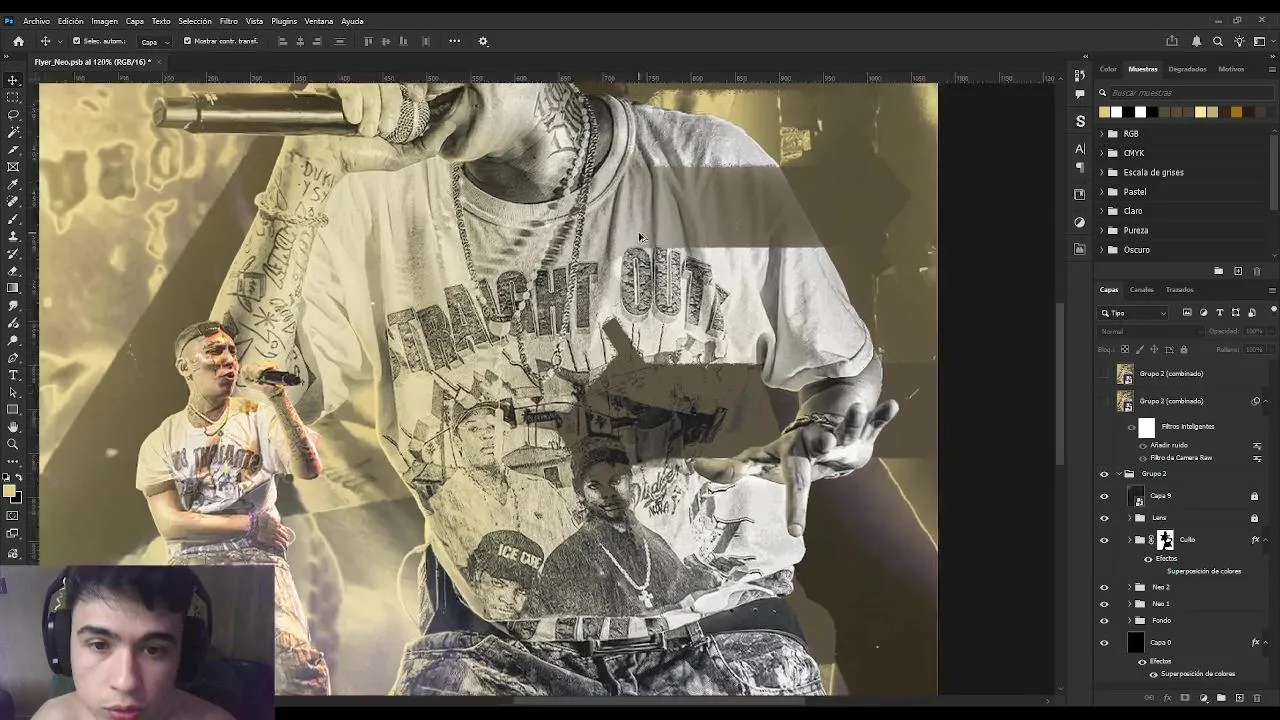Toggle the Selec. autom. checkbox
This screenshot has height=720, width=1280.
coord(77,41)
